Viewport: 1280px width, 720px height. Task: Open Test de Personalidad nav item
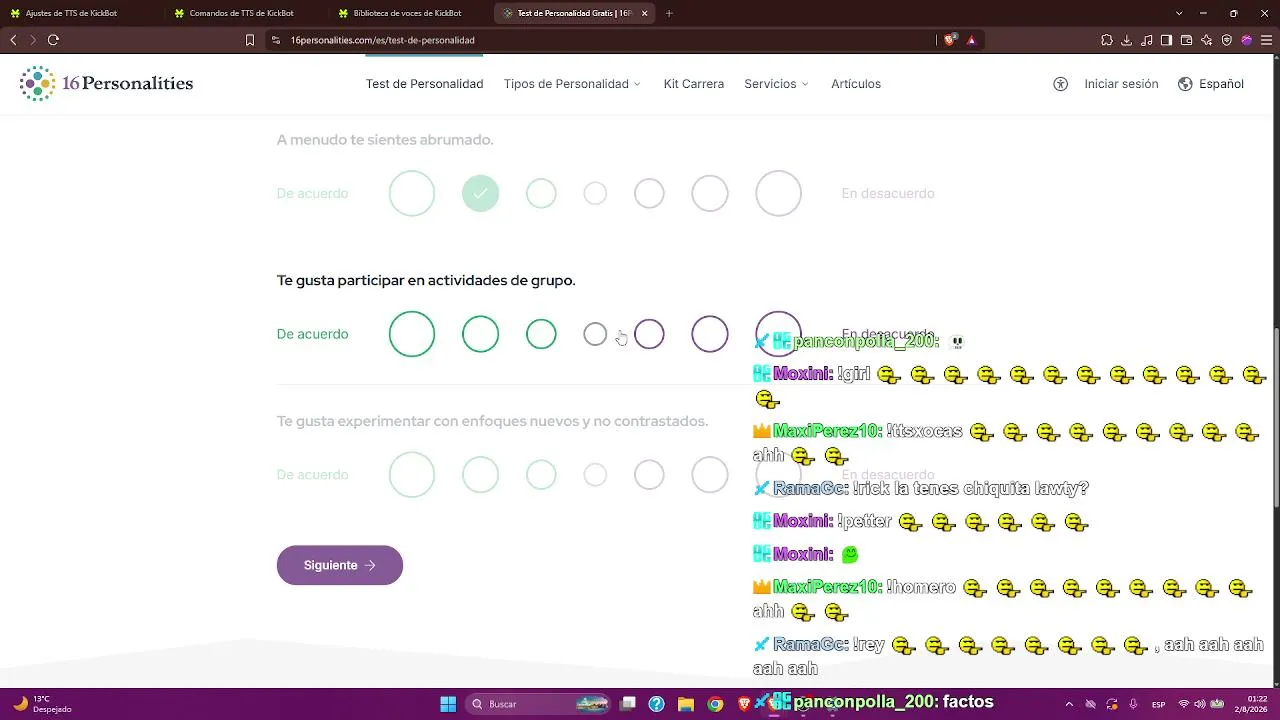tap(424, 84)
